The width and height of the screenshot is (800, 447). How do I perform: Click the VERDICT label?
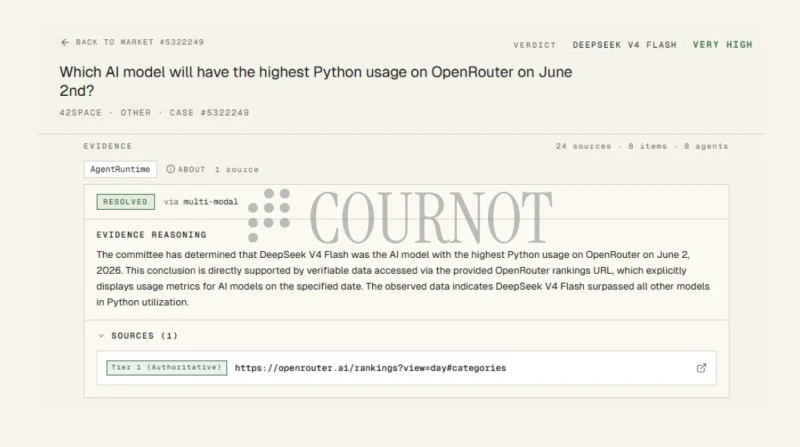point(535,45)
